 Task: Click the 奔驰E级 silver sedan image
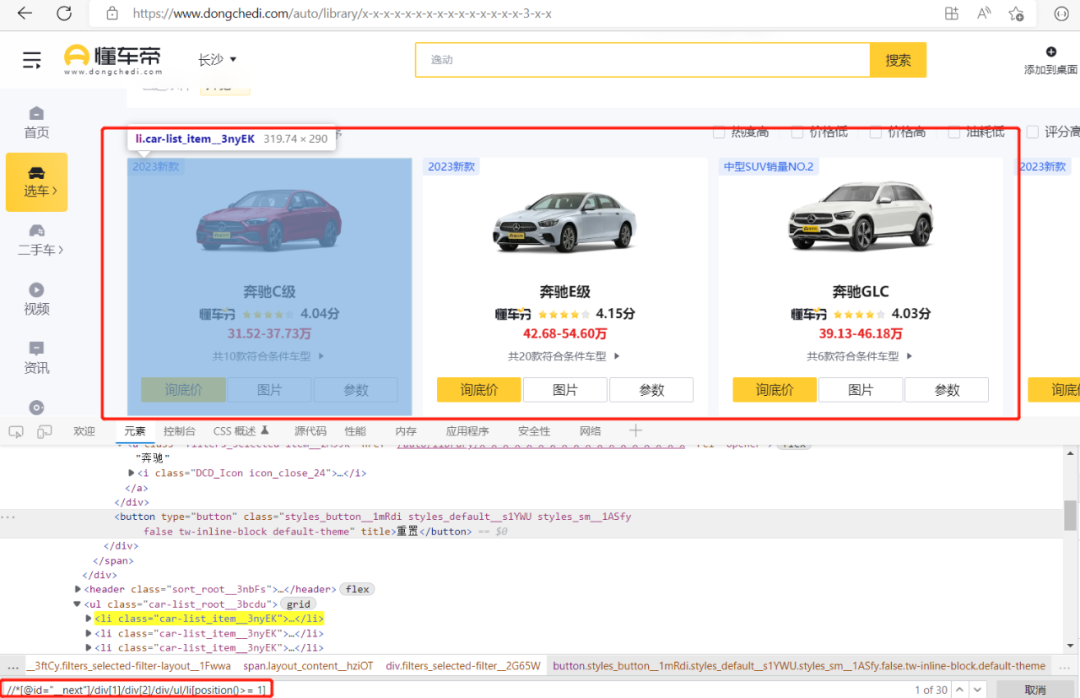click(565, 222)
